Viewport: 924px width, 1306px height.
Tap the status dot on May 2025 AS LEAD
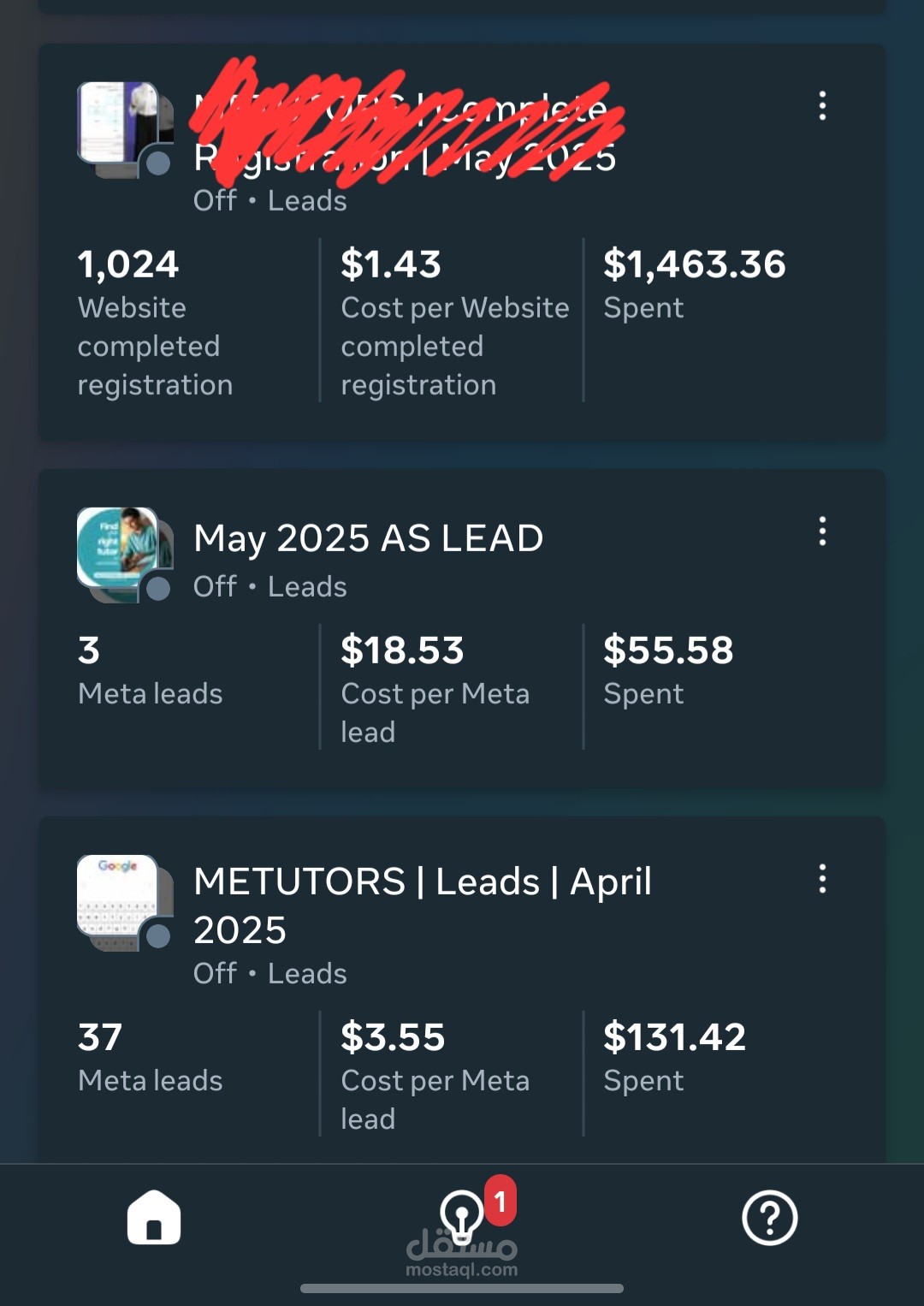pyautogui.click(x=158, y=589)
